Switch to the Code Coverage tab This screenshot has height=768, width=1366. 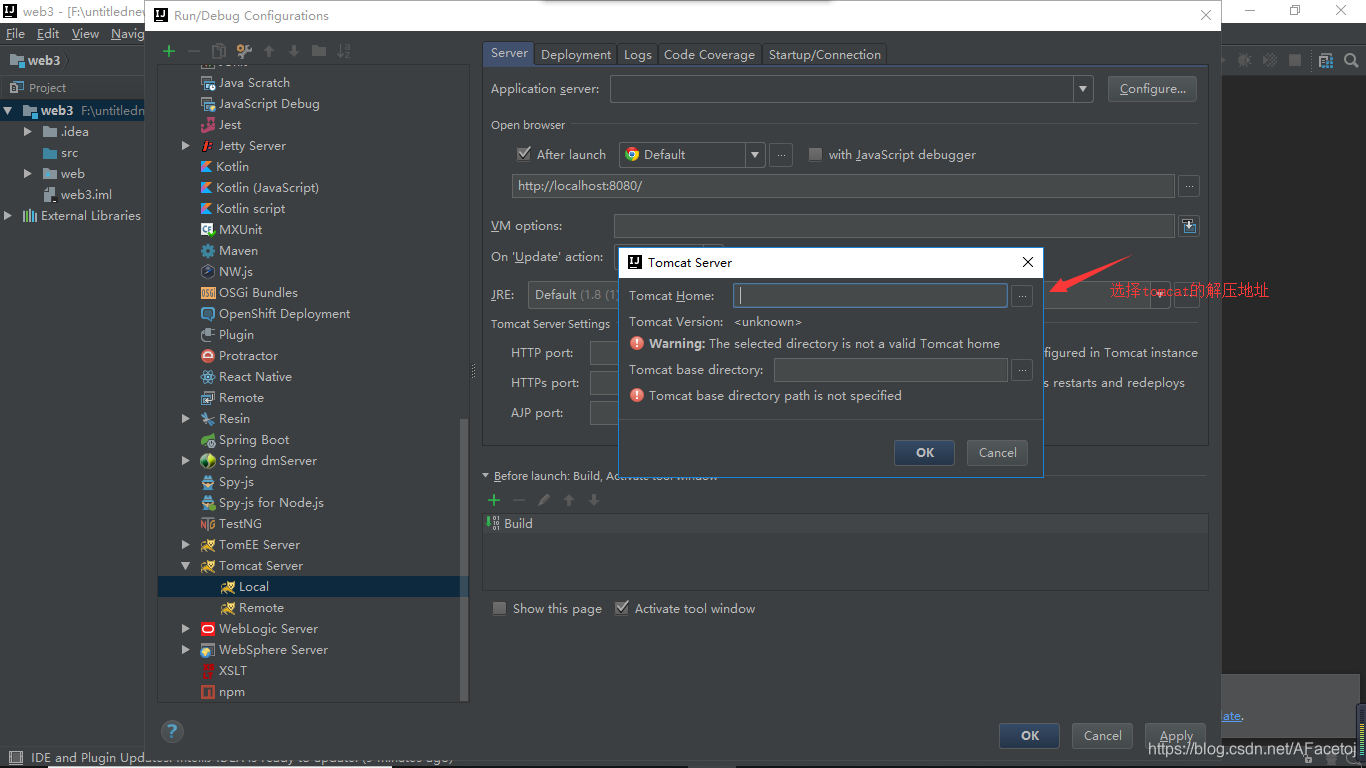(x=709, y=54)
